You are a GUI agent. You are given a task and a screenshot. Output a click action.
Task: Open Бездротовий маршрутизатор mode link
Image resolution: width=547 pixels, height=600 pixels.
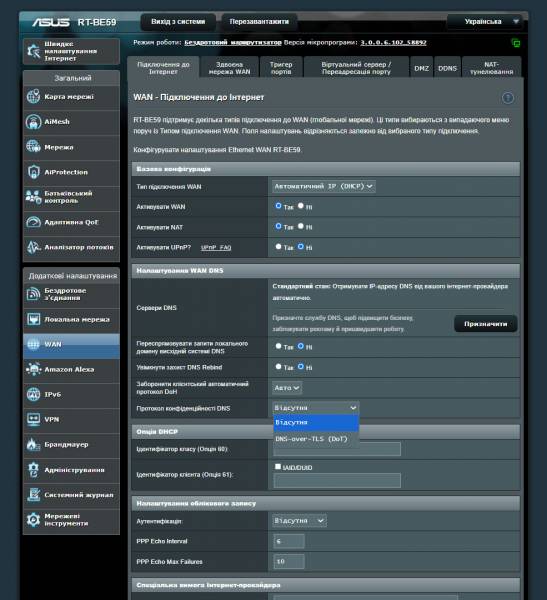(233, 42)
